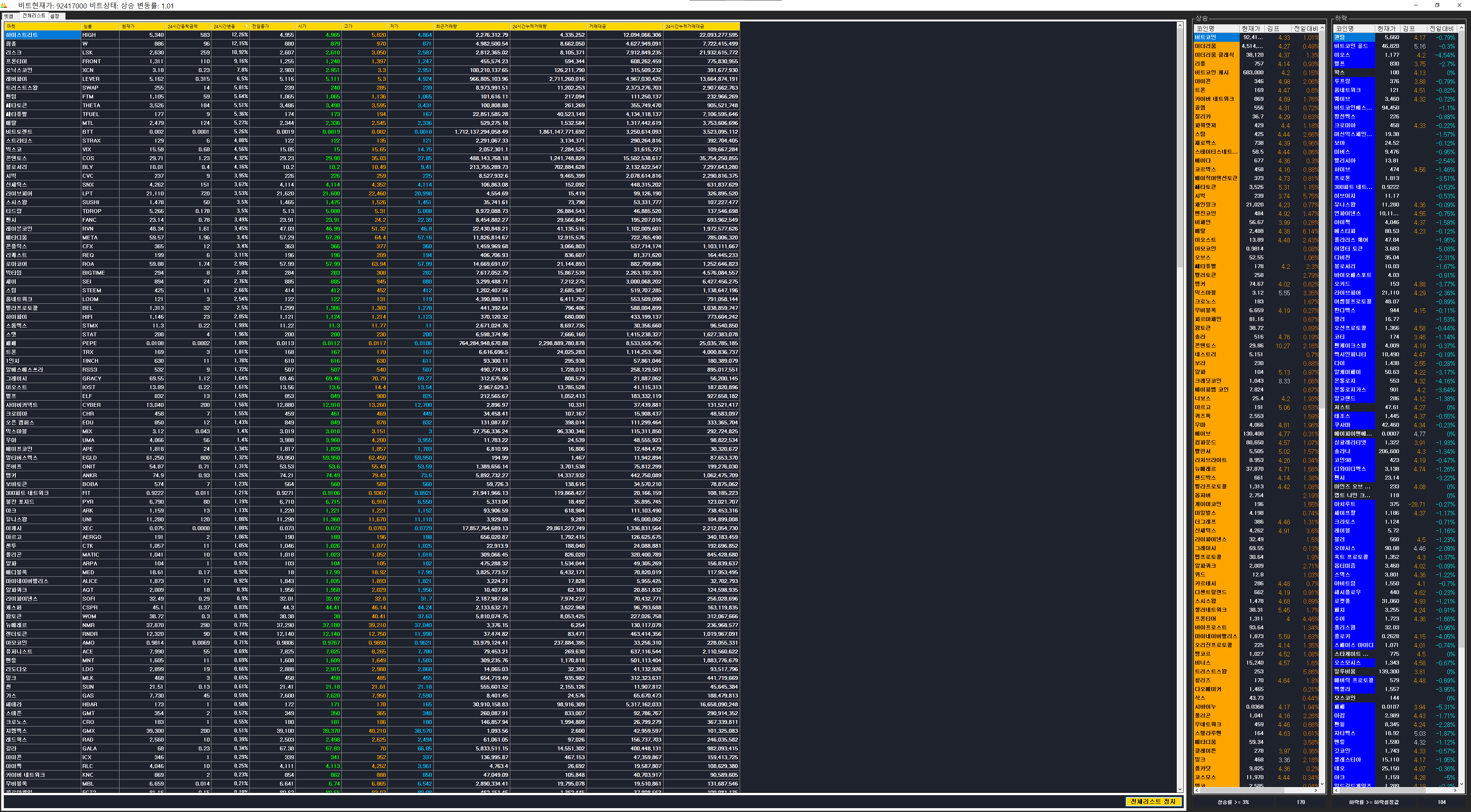Click the 24시간변동 sort arrow indicator

click(x=246, y=26)
